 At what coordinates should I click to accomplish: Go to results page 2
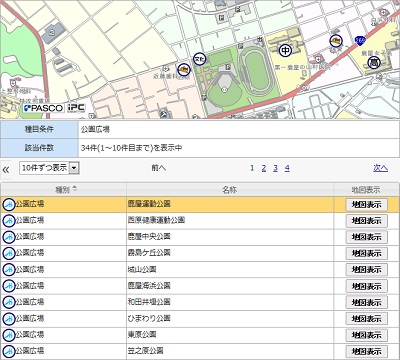tap(264, 168)
